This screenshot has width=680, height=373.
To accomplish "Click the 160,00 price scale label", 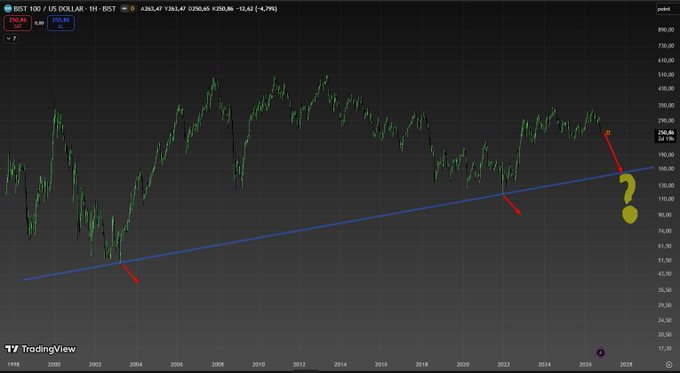I will [x=666, y=169].
